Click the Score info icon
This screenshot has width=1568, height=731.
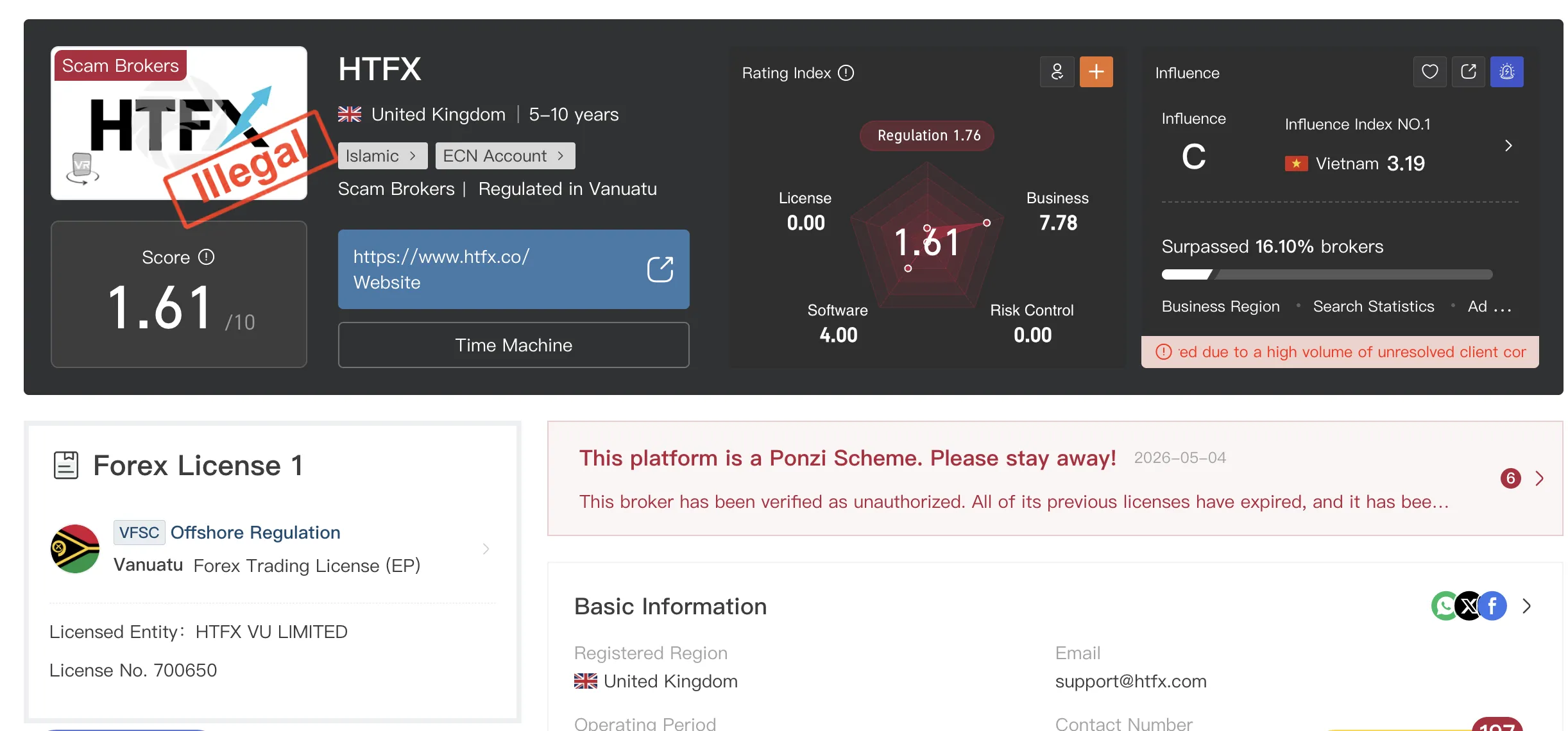click(x=206, y=257)
